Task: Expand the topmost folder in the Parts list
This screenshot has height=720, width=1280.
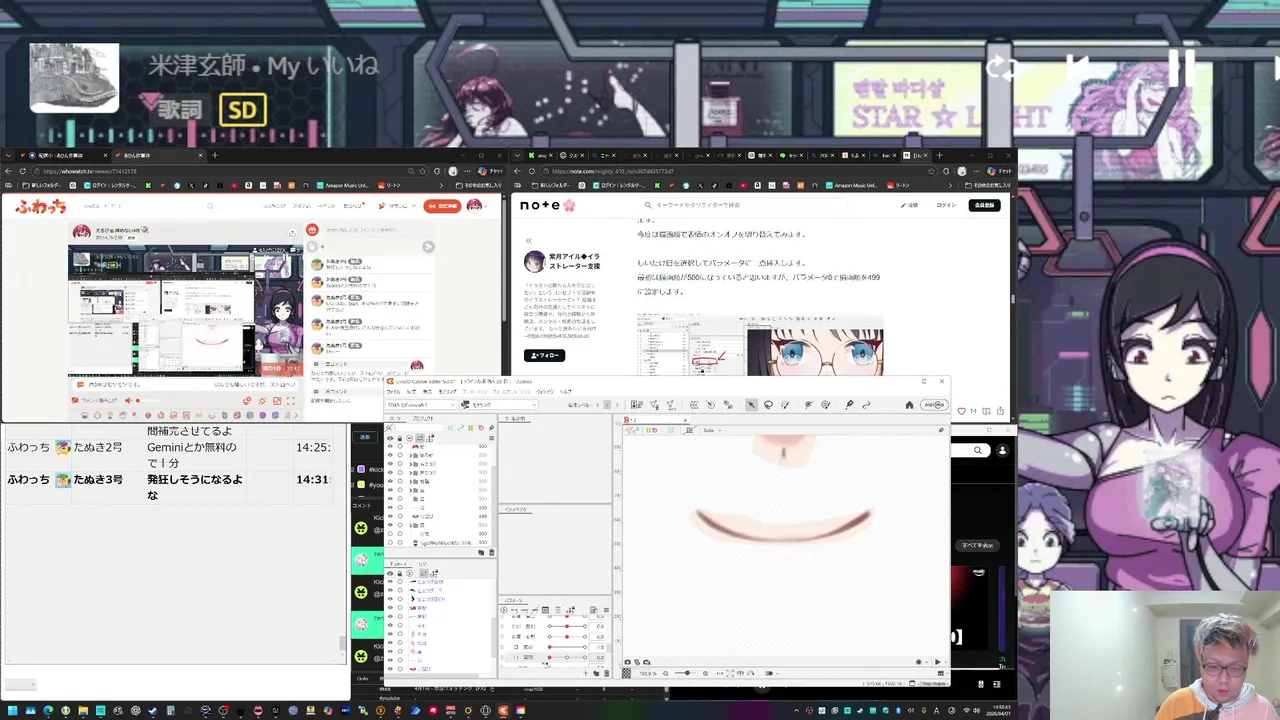Action: click(x=411, y=455)
